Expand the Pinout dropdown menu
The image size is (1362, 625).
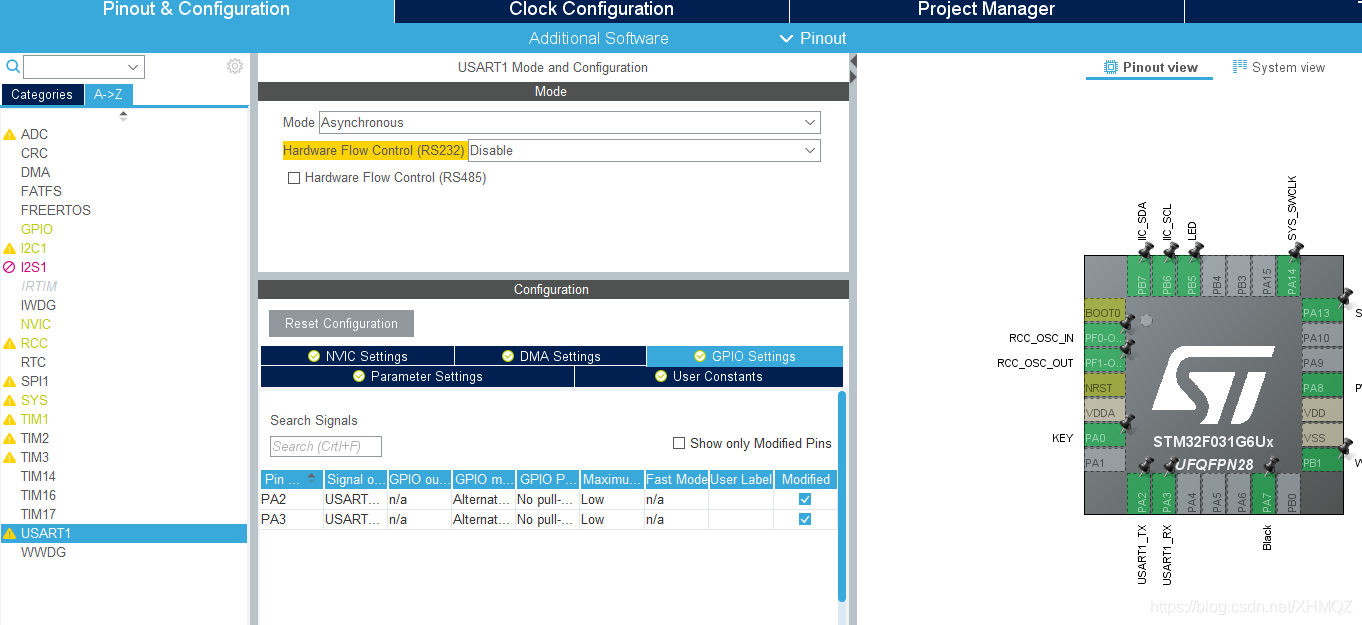[x=813, y=38]
